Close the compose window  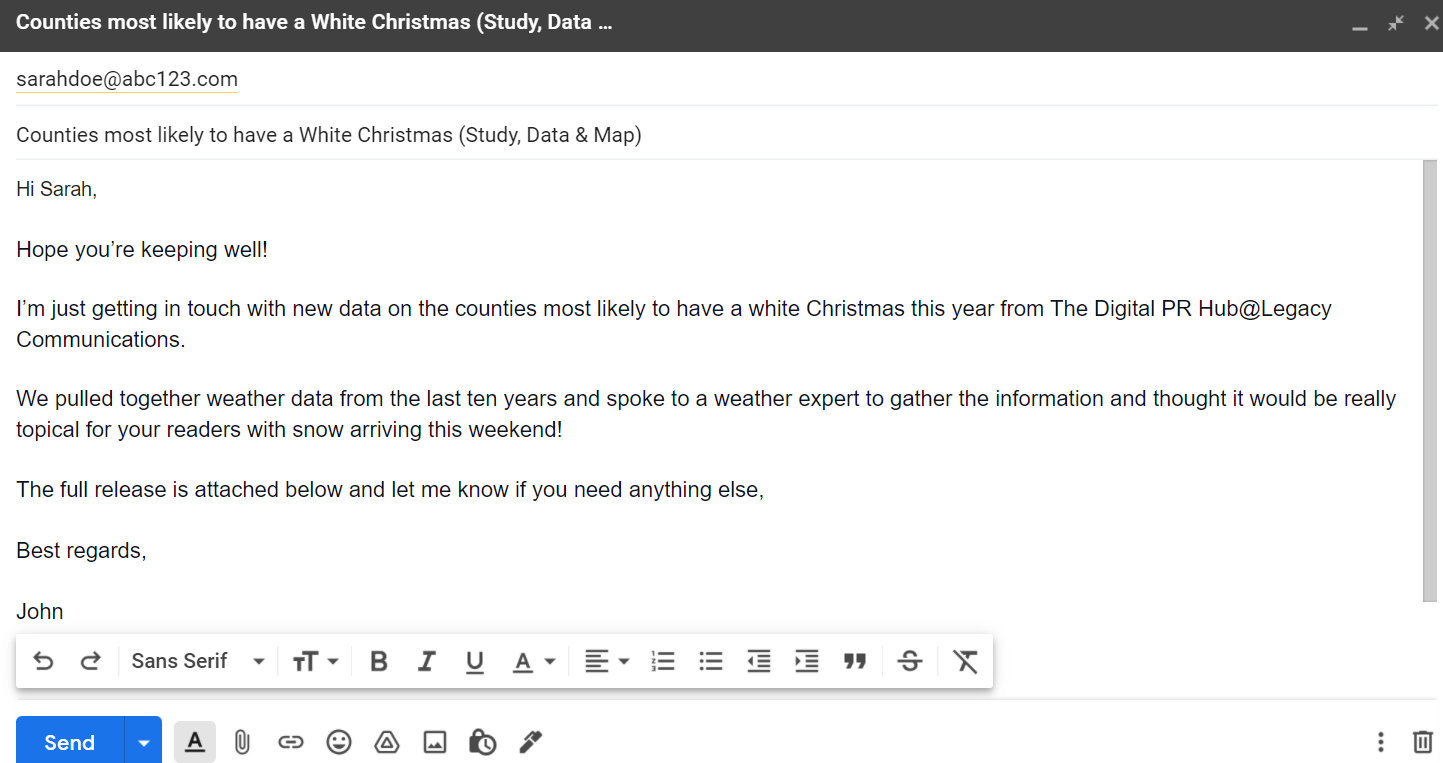(x=1431, y=23)
